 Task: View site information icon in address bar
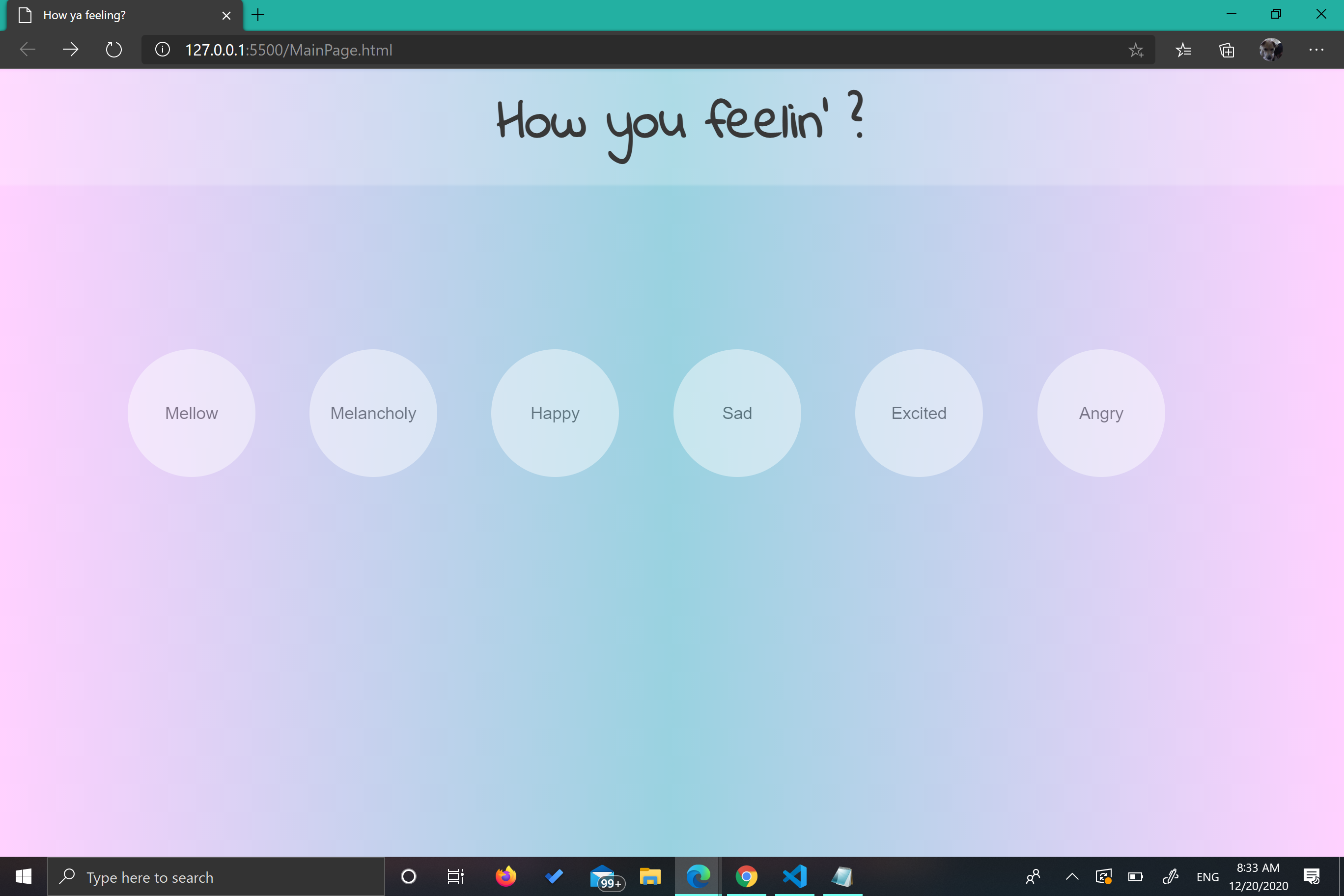pos(162,50)
